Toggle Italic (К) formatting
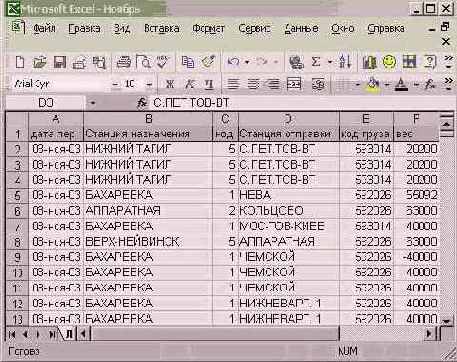 click(190, 84)
